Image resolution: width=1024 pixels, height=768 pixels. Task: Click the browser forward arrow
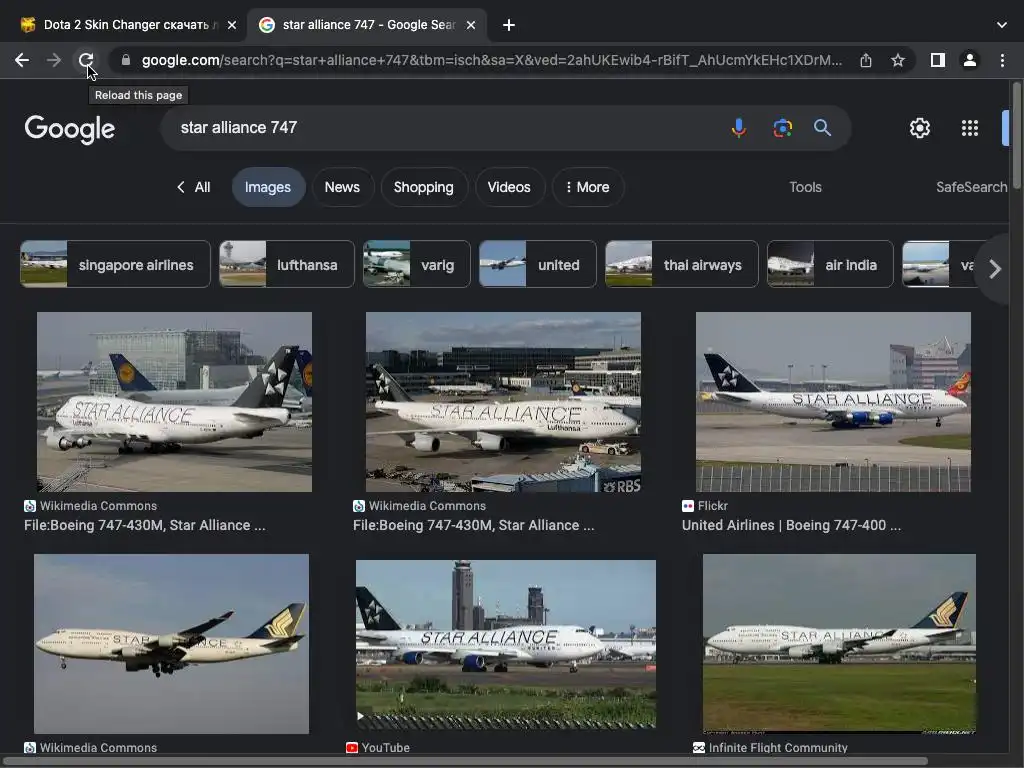[x=54, y=60]
